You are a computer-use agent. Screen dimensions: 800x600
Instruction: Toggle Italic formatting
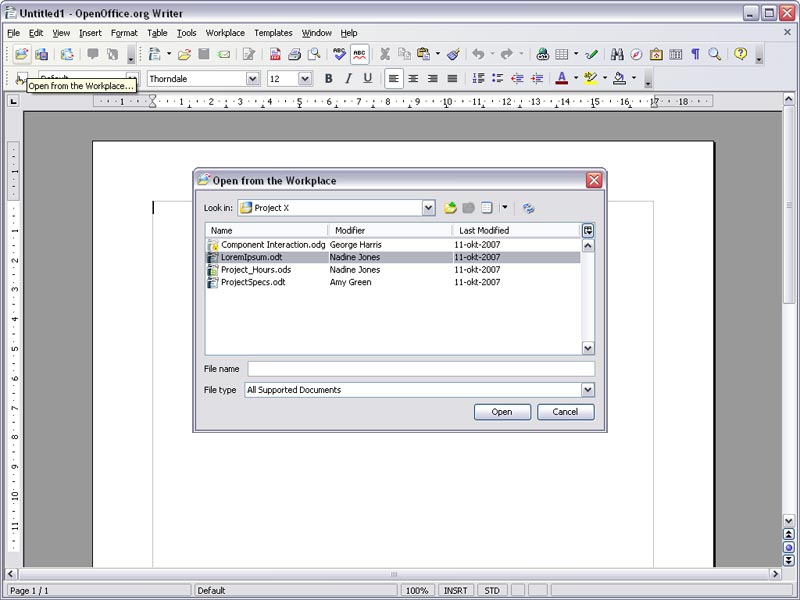pyautogui.click(x=348, y=79)
